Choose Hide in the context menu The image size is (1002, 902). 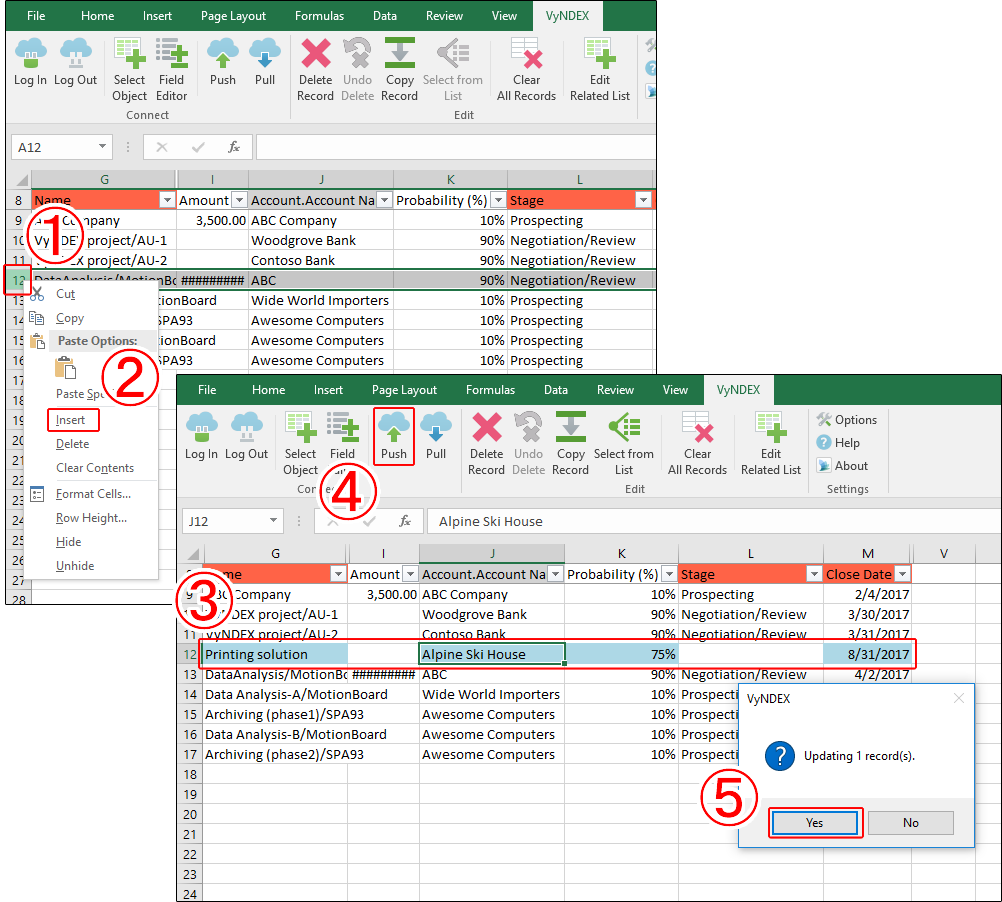pyautogui.click(x=68, y=542)
